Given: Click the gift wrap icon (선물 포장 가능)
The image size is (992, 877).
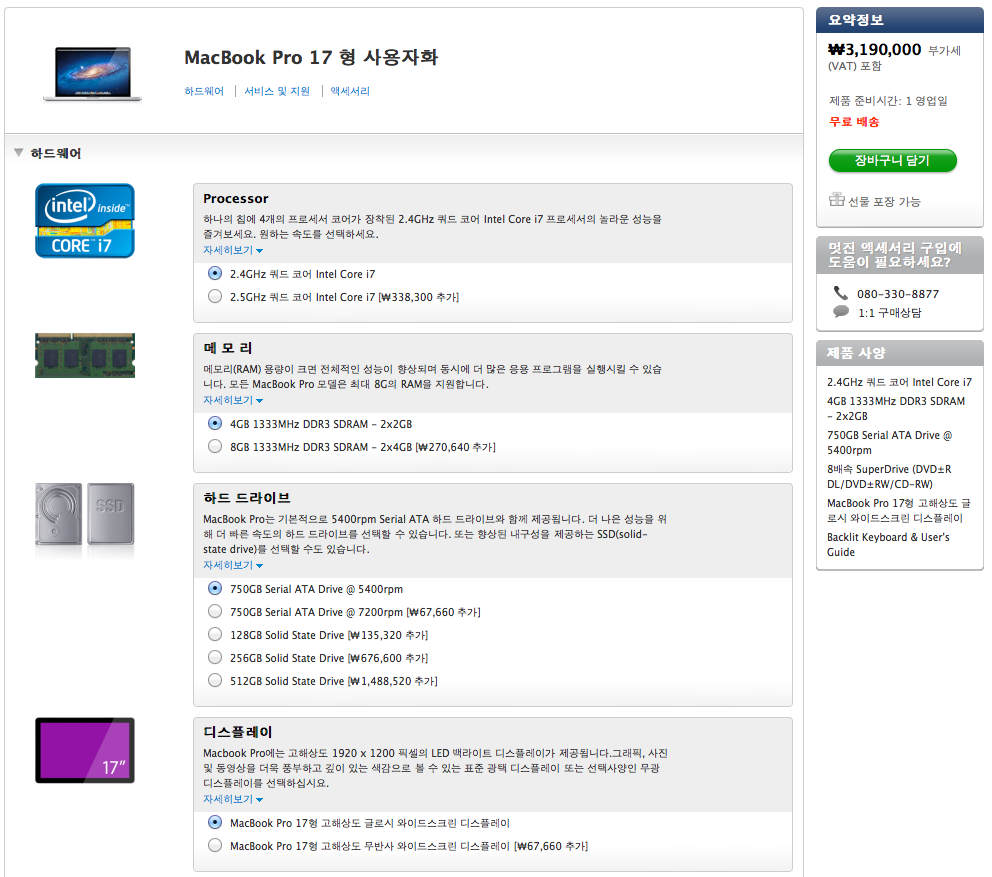Looking at the screenshot, I should [x=837, y=200].
